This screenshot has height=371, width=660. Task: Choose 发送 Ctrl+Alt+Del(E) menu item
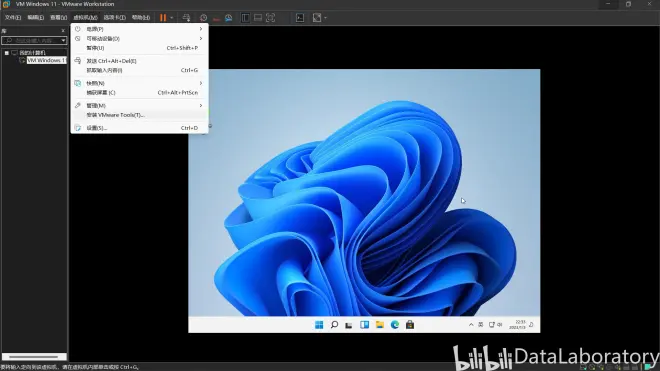coord(139,61)
